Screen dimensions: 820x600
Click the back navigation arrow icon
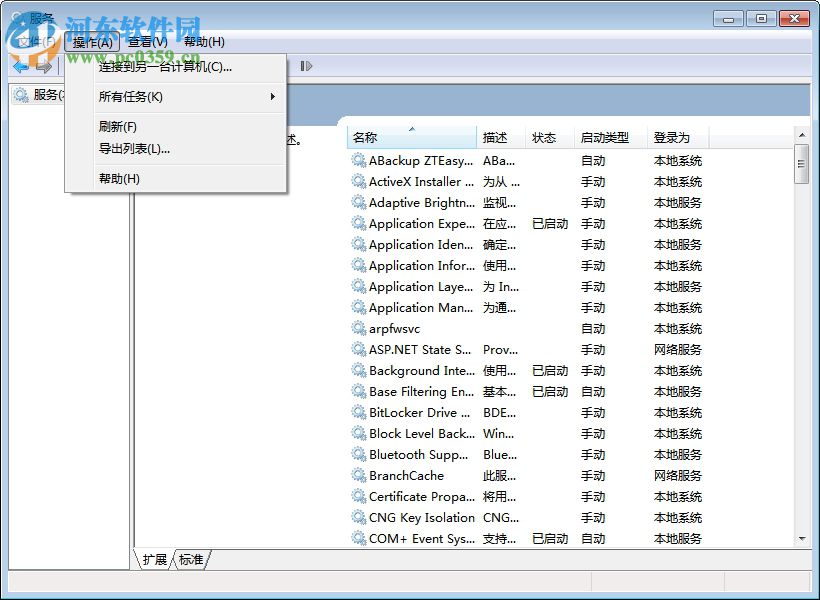22,66
